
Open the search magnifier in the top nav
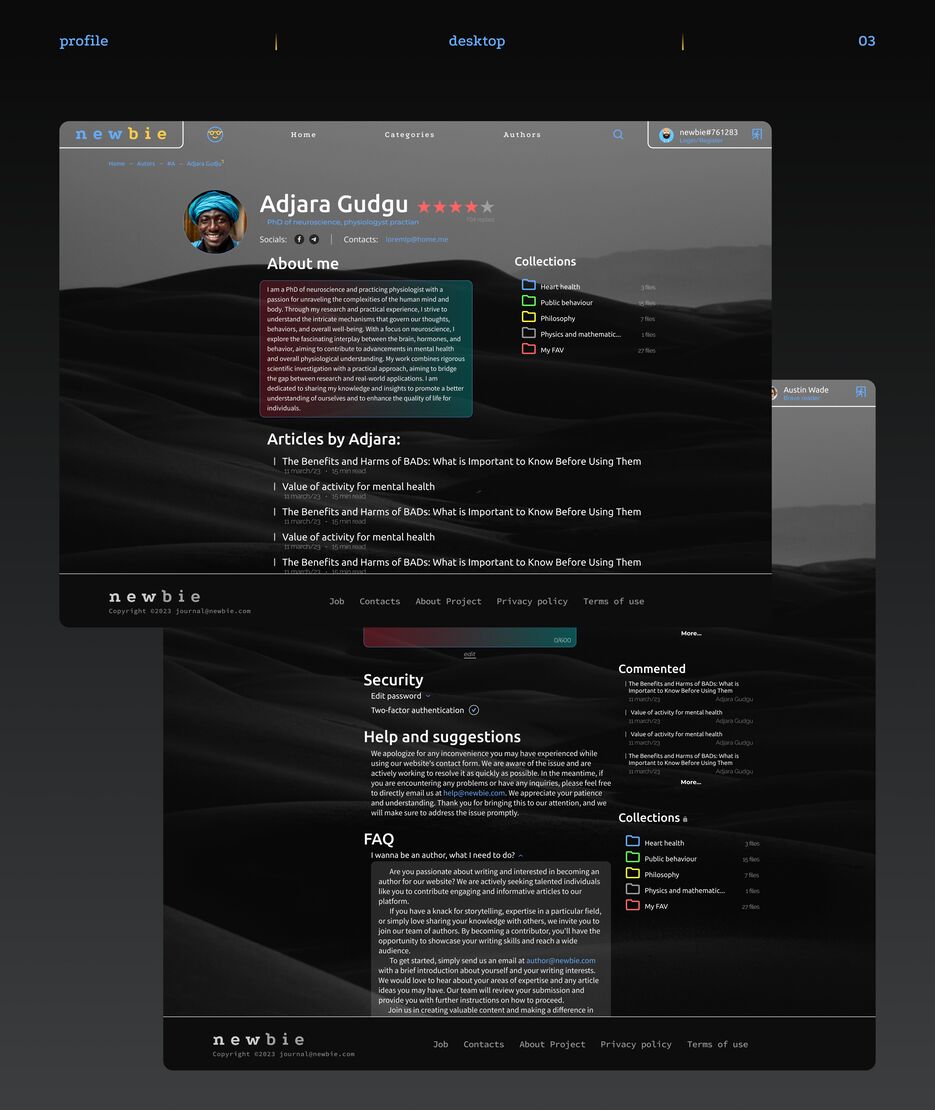(618, 134)
